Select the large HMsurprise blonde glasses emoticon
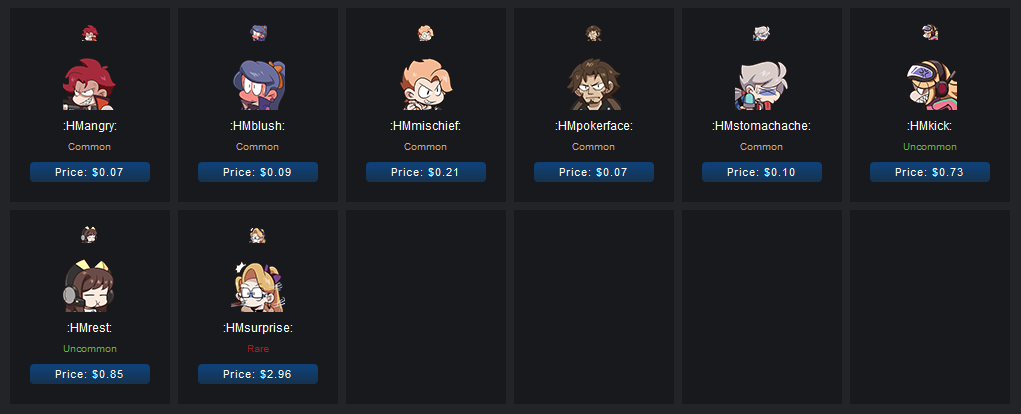1021x414 pixels. [x=258, y=286]
